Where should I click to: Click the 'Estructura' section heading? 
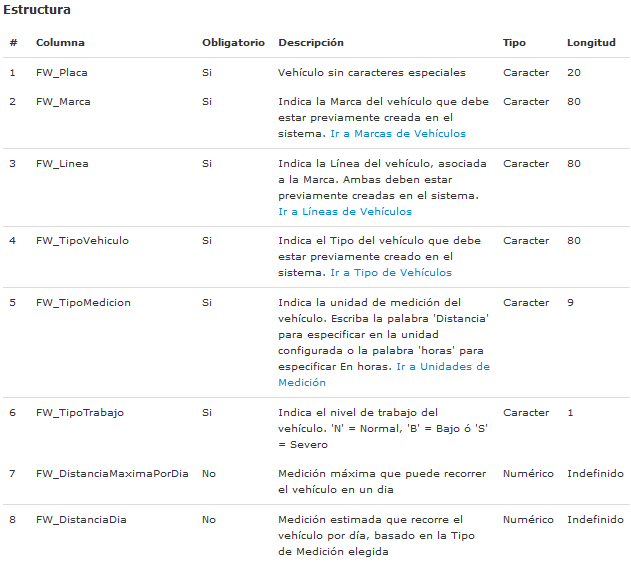coord(37,9)
